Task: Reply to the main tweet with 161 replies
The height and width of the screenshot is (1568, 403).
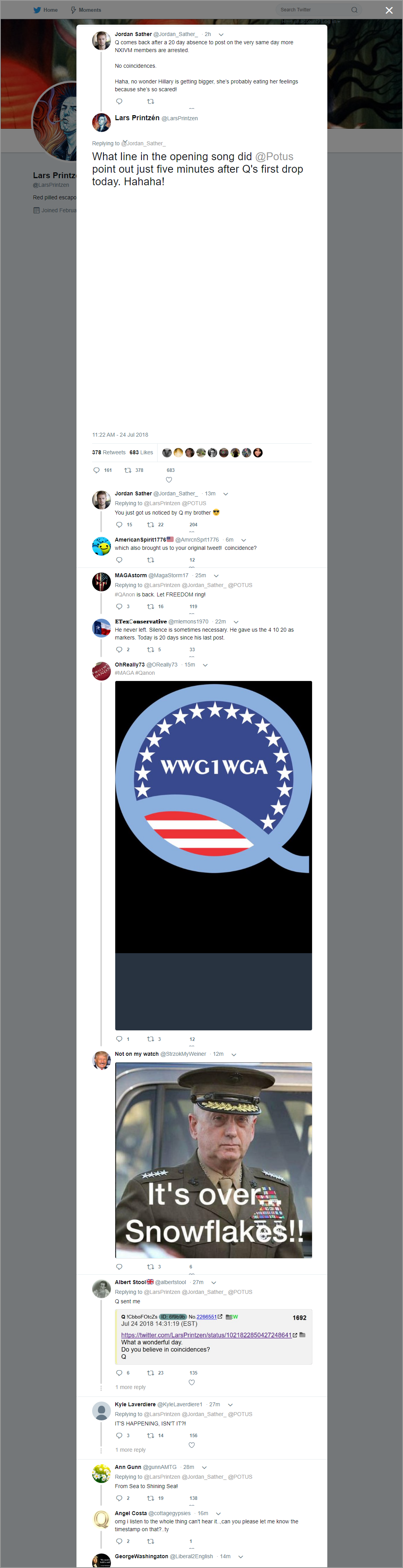Action: click(x=96, y=471)
